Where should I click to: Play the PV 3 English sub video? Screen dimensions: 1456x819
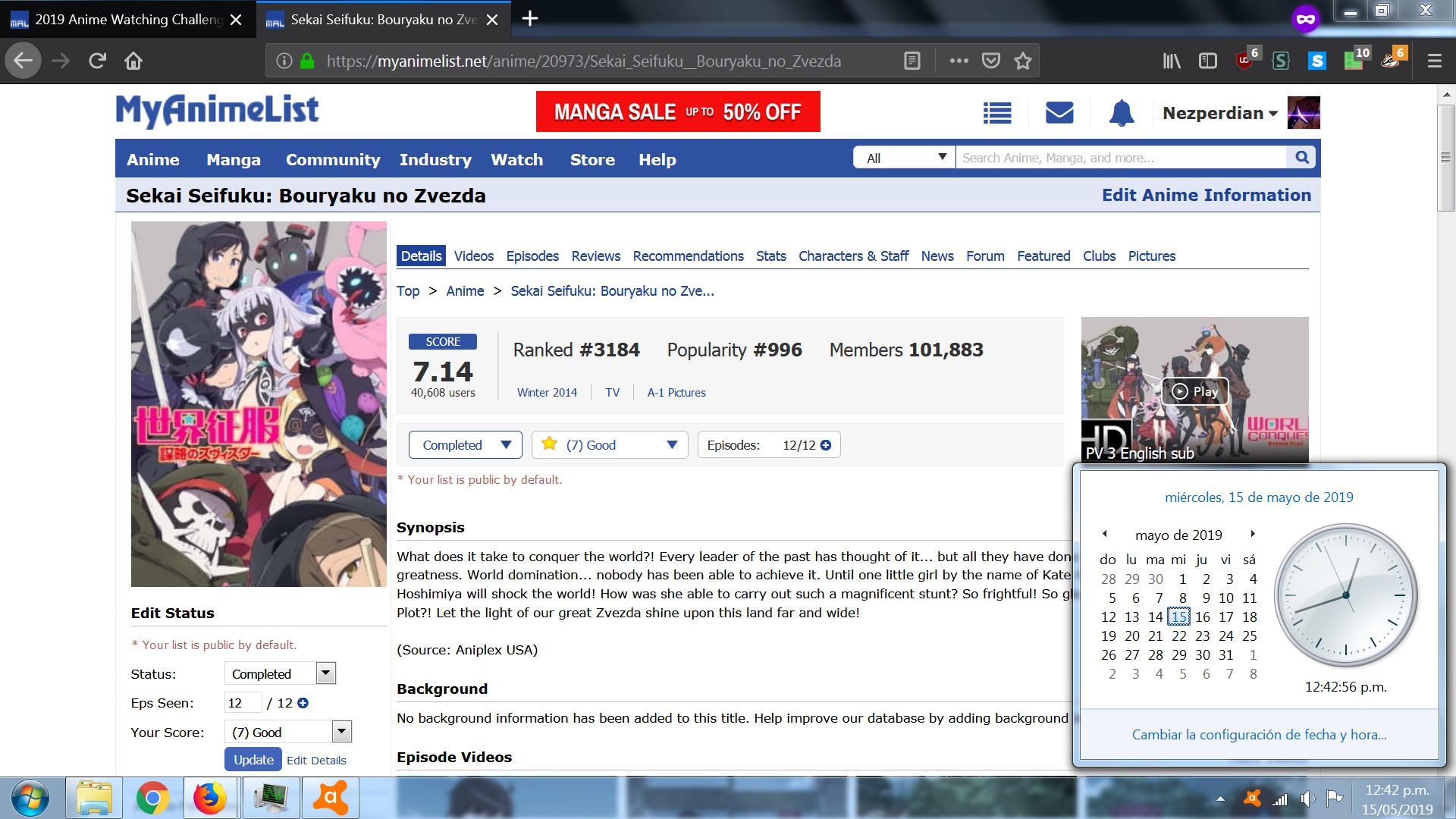(1195, 391)
